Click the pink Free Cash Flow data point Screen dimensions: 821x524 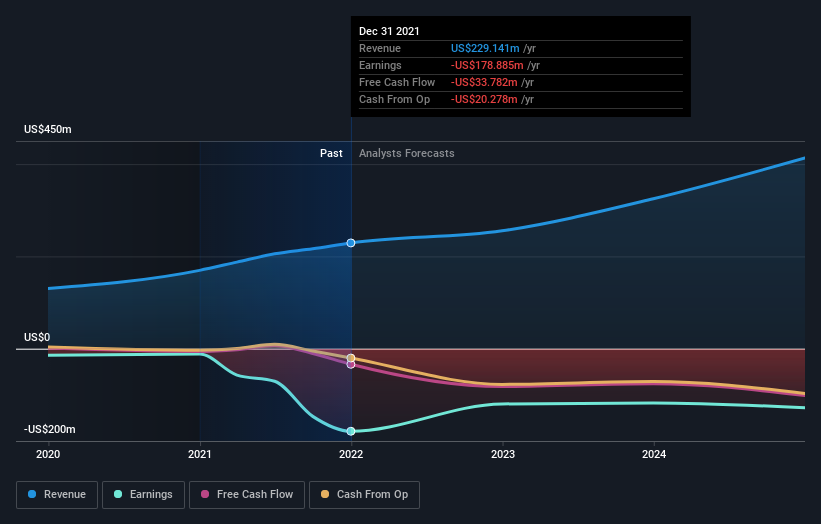[x=351, y=365]
